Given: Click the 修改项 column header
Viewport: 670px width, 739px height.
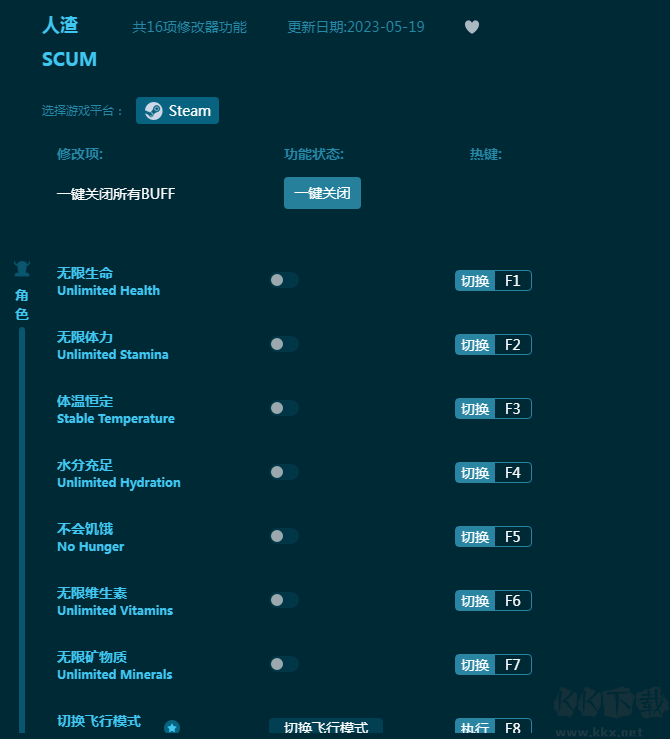Looking at the screenshot, I should click(x=80, y=155).
